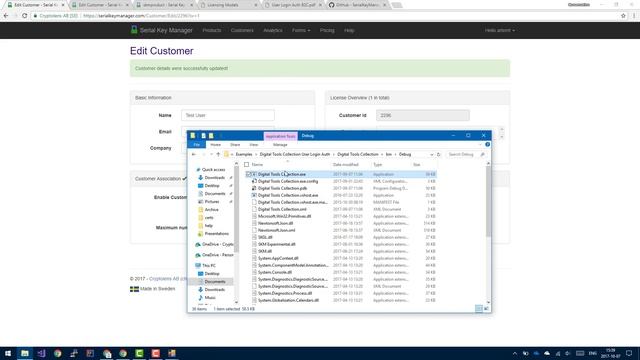Reload the Serial Key Manager page
The width and height of the screenshot is (640, 360).
(x=24, y=16)
